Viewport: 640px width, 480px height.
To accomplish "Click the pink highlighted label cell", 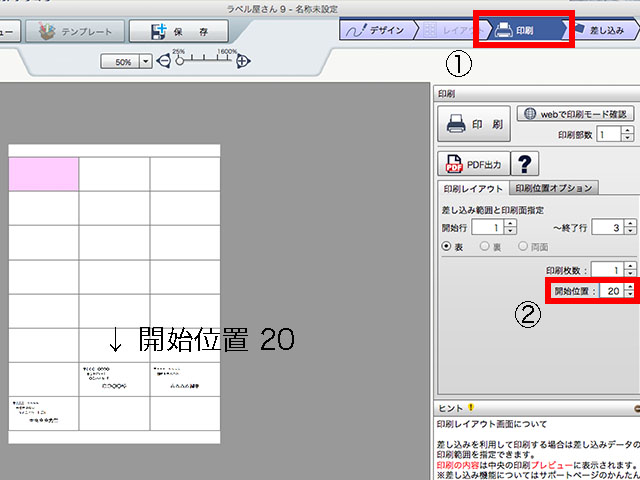I will 43,174.
